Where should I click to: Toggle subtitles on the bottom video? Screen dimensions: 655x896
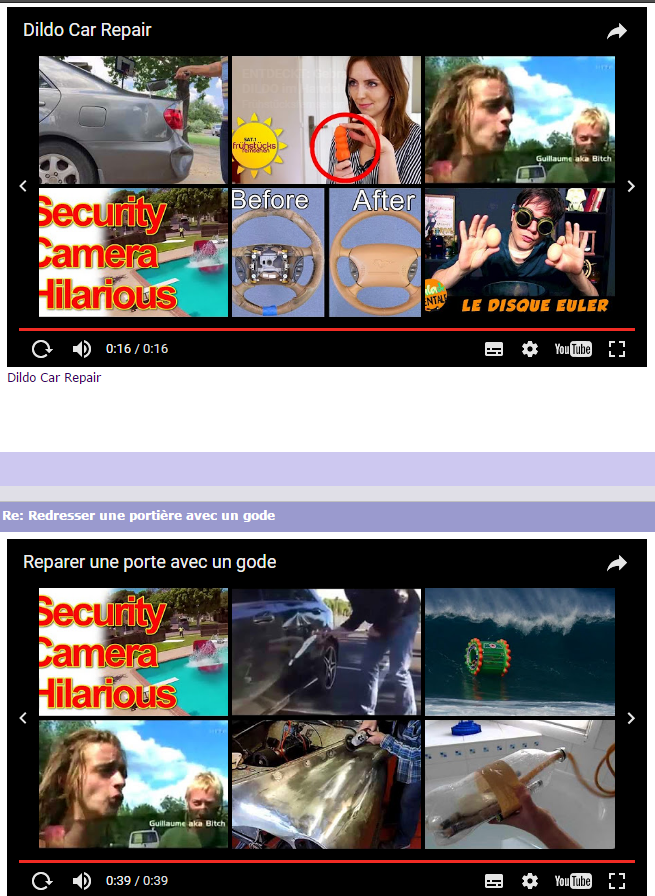tap(494, 881)
